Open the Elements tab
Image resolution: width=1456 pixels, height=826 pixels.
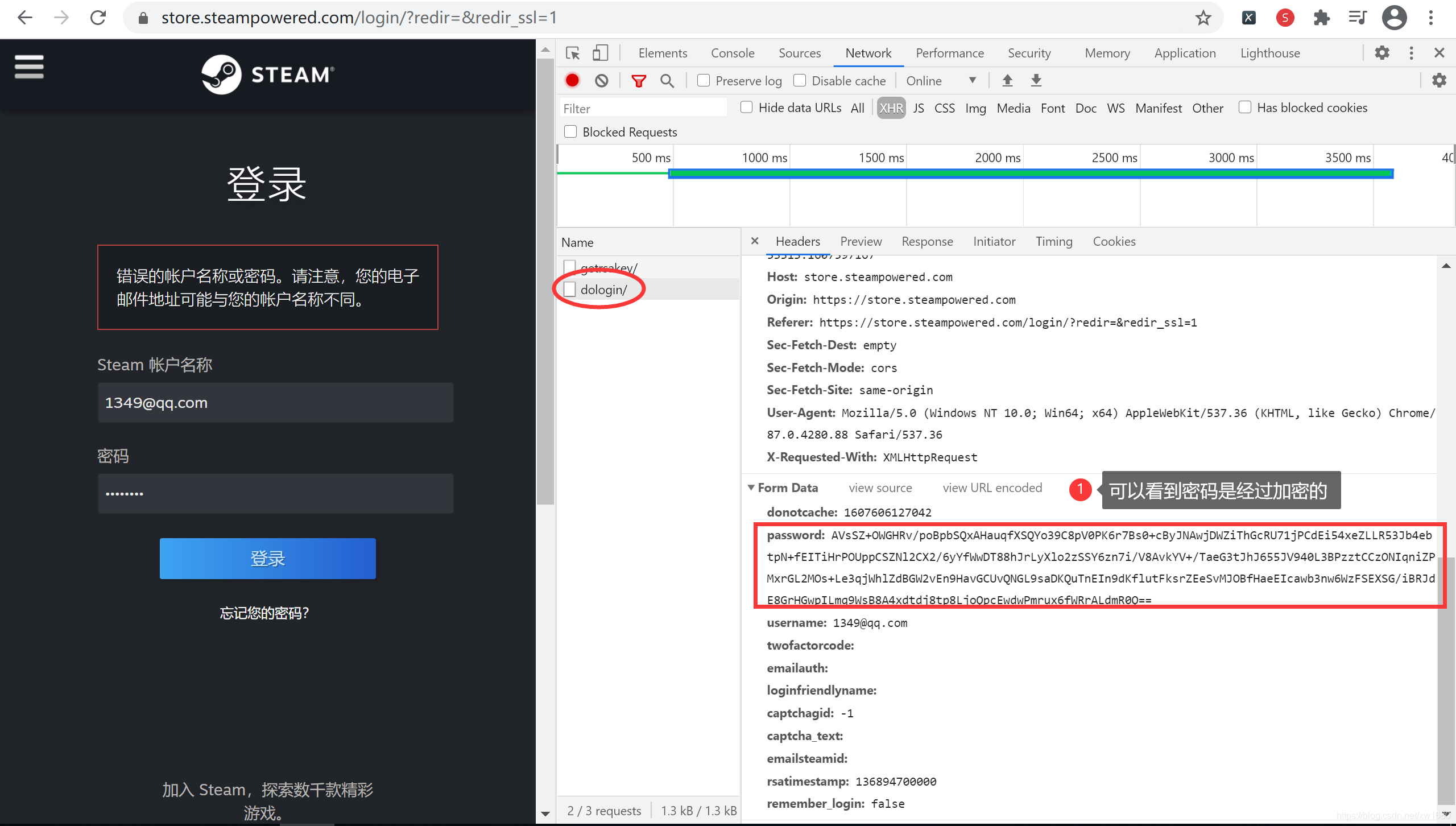pos(663,53)
